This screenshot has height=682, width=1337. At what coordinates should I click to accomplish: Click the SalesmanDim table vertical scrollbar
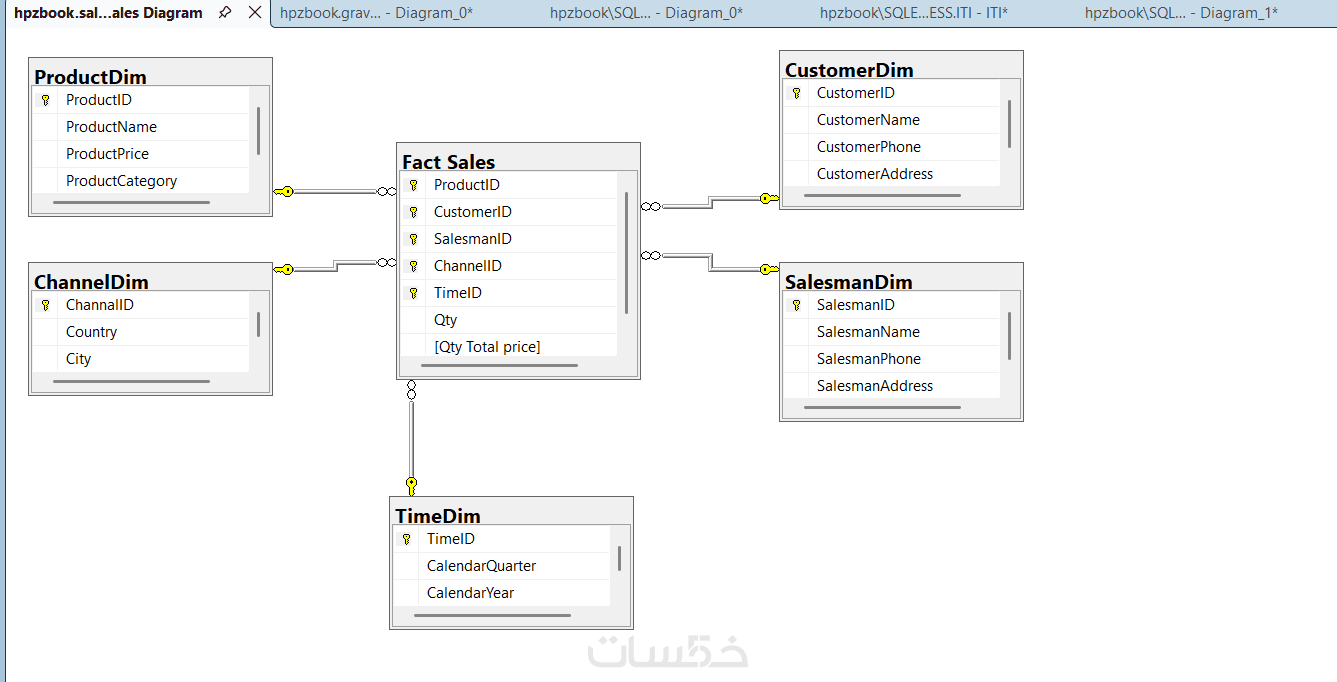1010,336
